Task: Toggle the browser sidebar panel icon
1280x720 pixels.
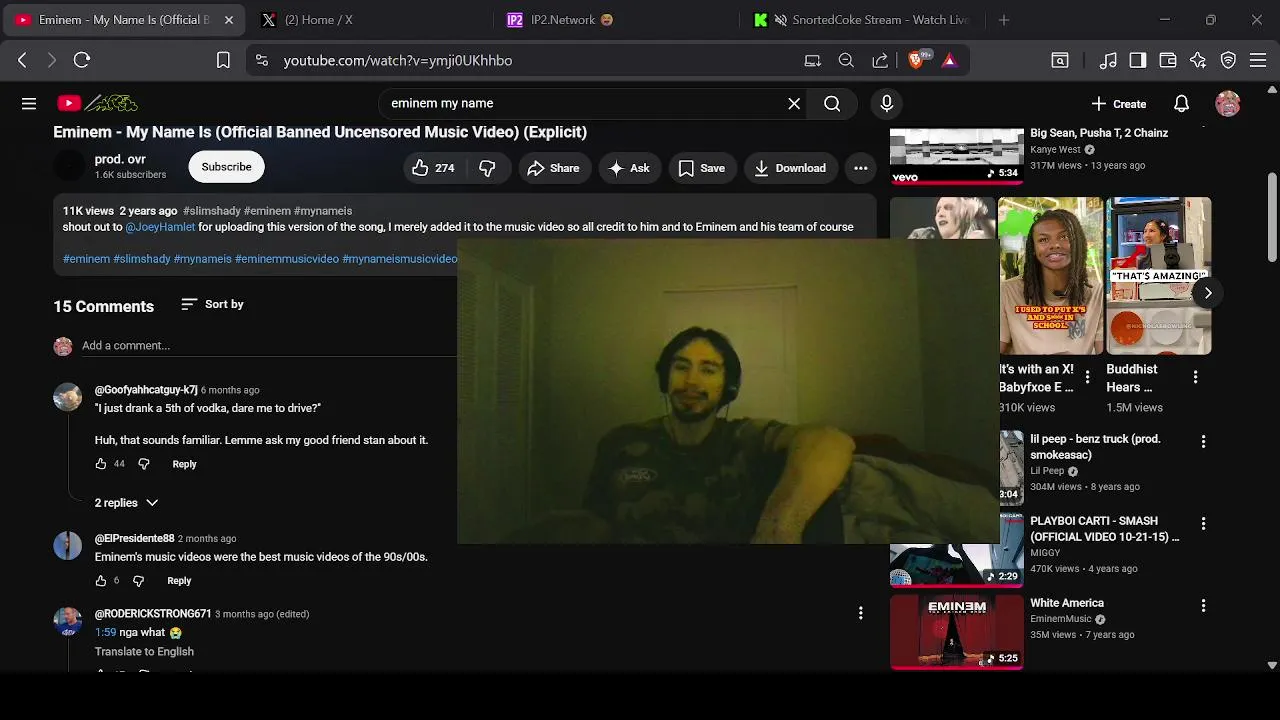Action: tap(1138, 60)
